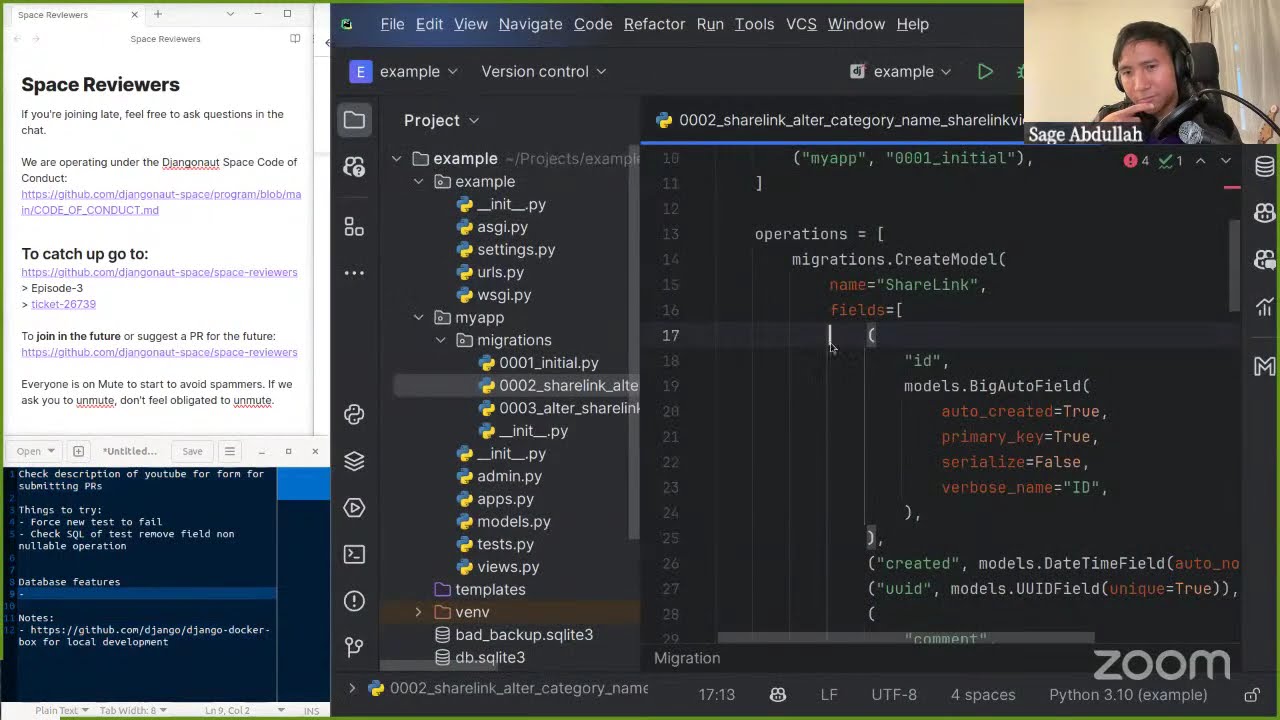Image resolution: width=1280 pixels, height=720 pixels.
Task: Open the Tools menu
Action: [754, 24]
